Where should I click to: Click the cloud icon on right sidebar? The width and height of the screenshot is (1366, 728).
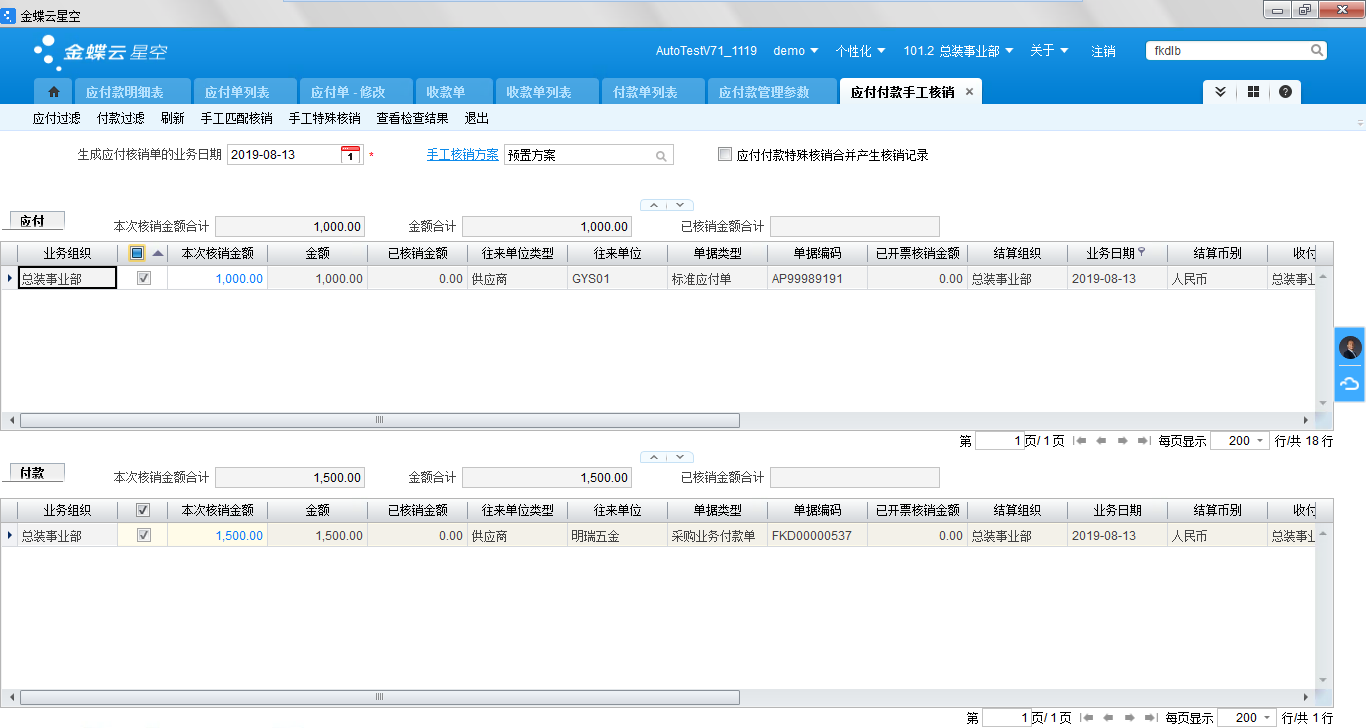(x=1350, y=384)
